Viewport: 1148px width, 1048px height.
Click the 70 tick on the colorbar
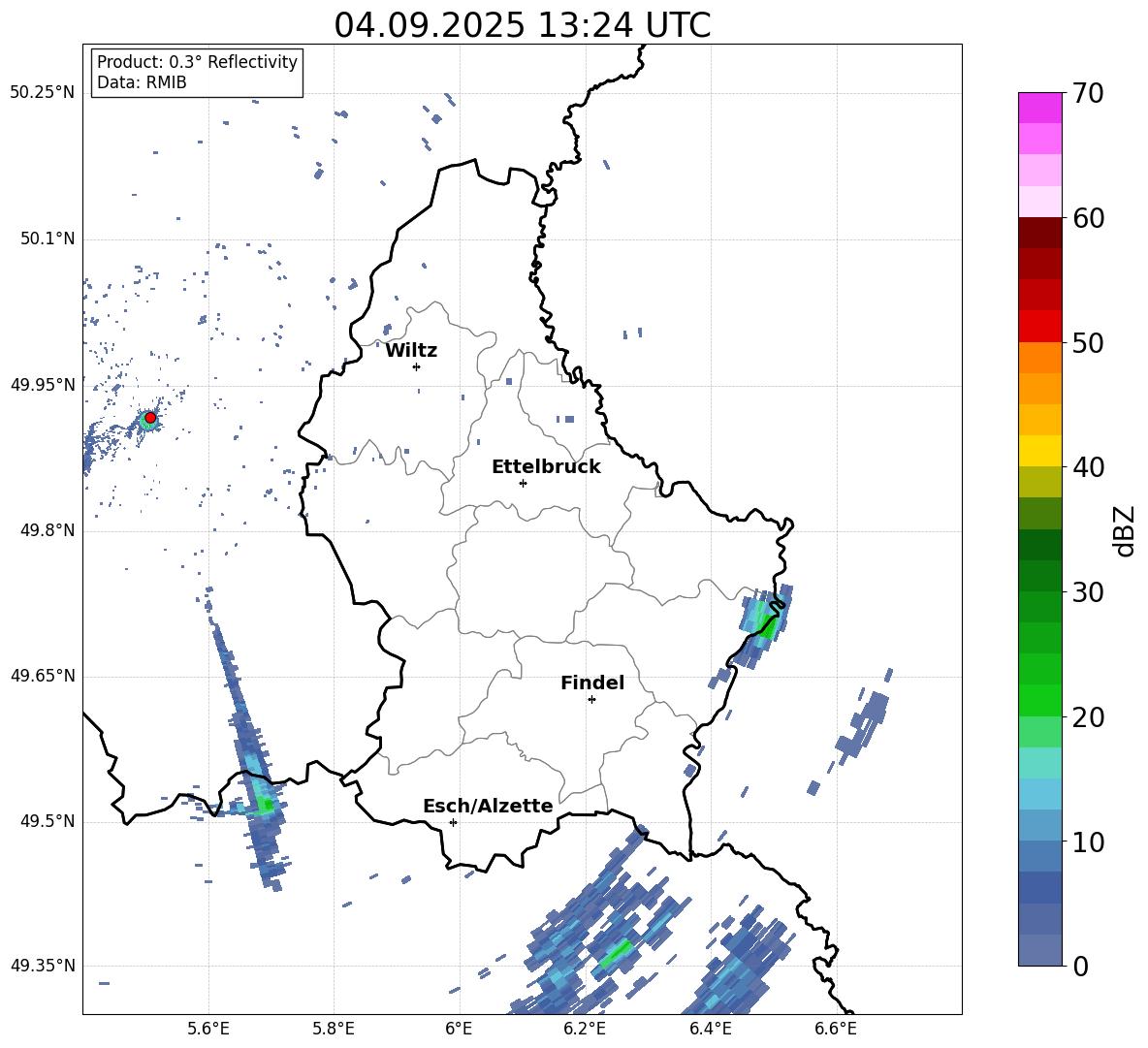click(1087, 93)
